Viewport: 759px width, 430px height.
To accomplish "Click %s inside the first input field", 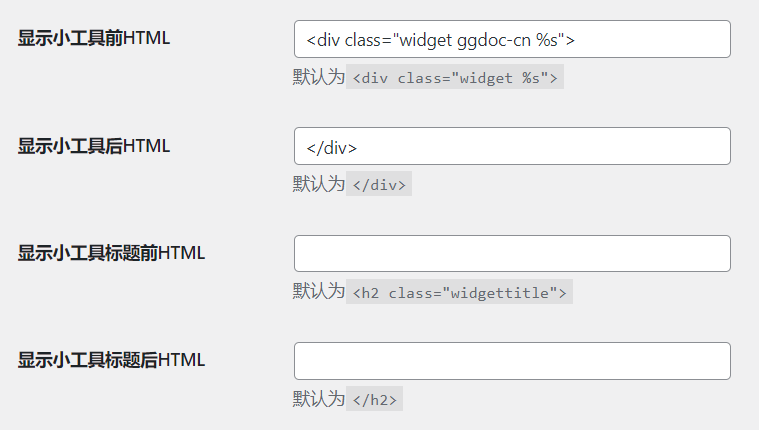I will (x=547, y=40).
